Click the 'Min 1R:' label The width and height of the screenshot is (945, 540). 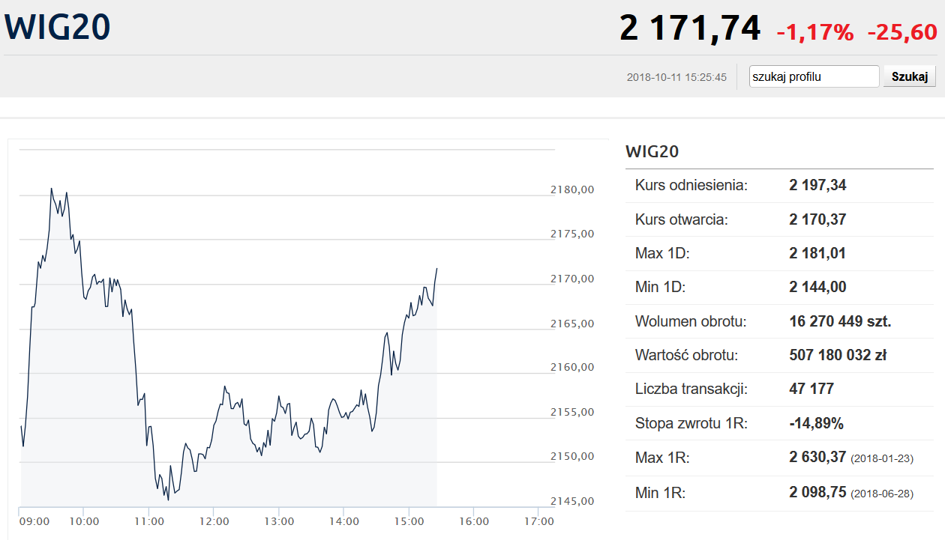660,493
